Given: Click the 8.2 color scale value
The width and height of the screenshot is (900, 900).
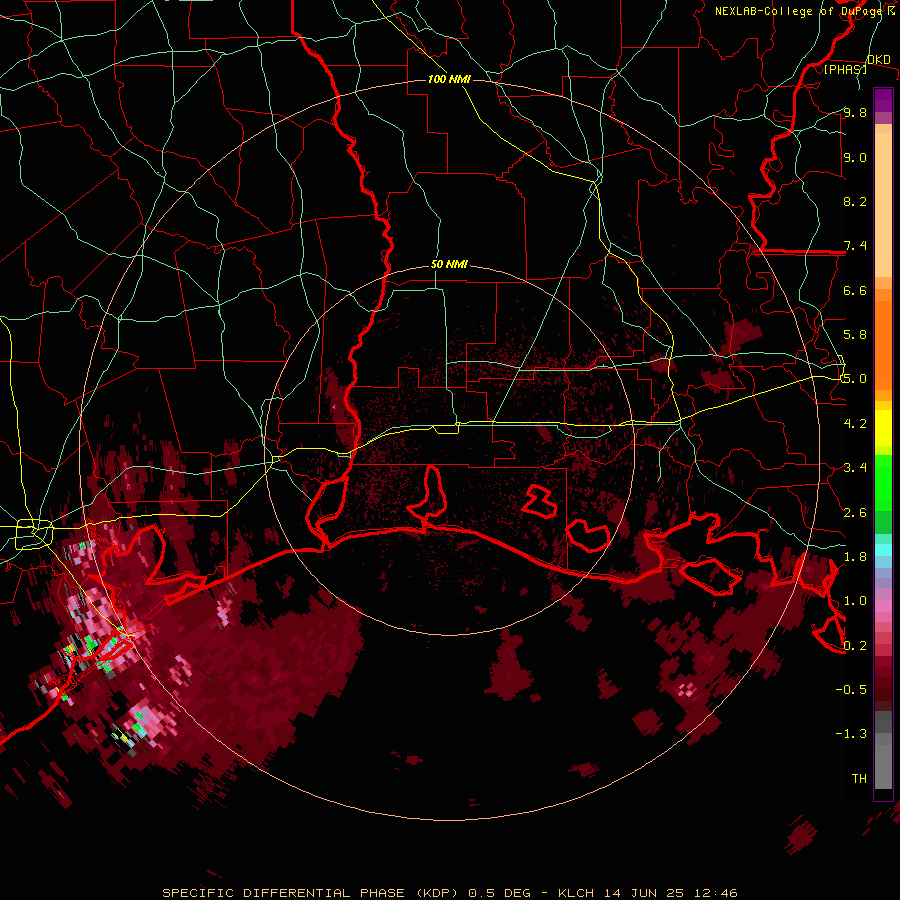Looking at the screenshot, I should coord(855,201).
